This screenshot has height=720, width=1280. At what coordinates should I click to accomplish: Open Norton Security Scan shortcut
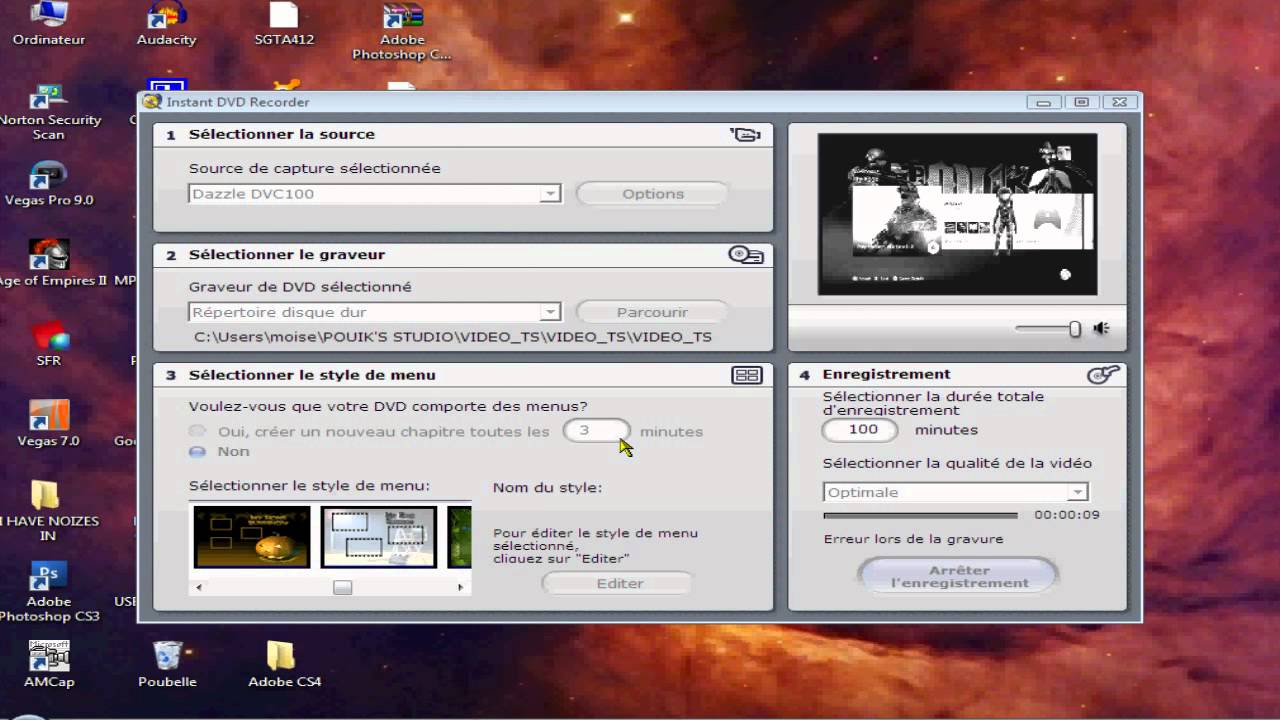coord(48,113)
